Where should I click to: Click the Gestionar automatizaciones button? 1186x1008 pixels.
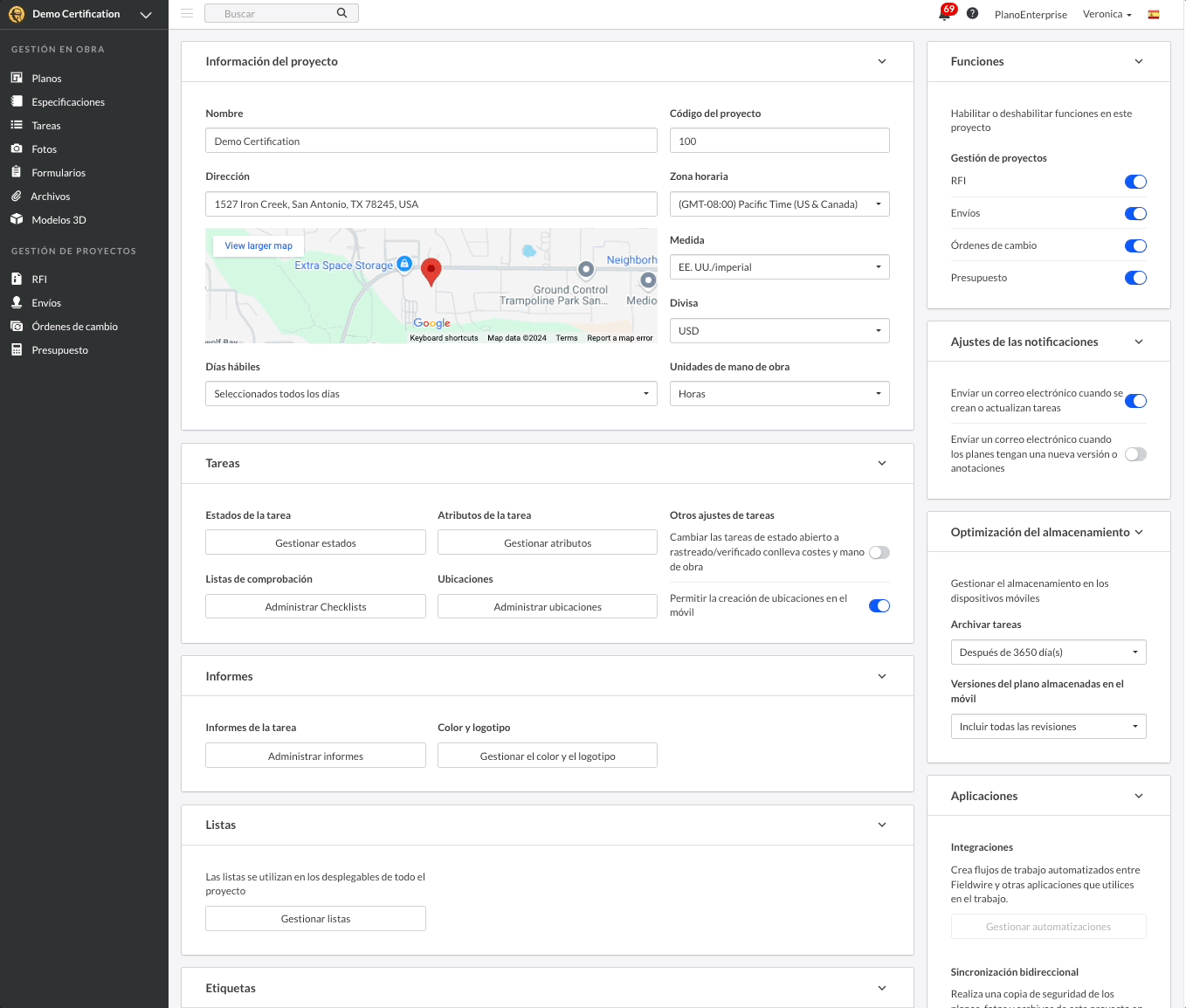click(1048, 927)
